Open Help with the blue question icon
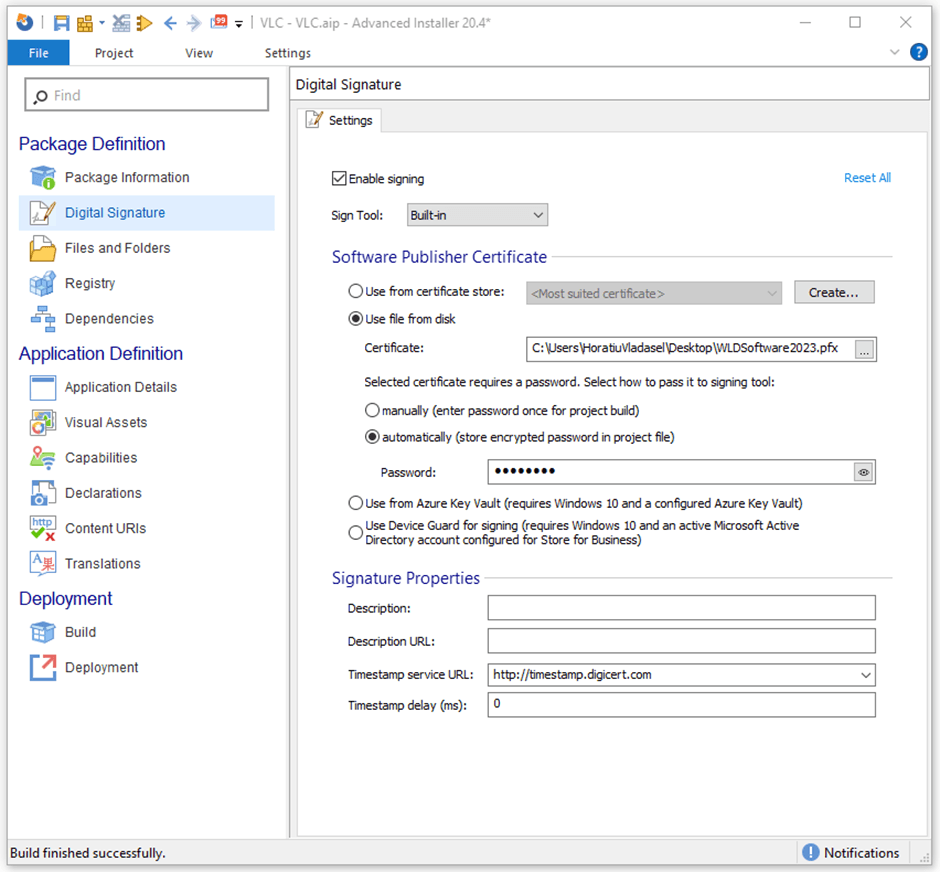The image size is (940, 872). point(918,52)
